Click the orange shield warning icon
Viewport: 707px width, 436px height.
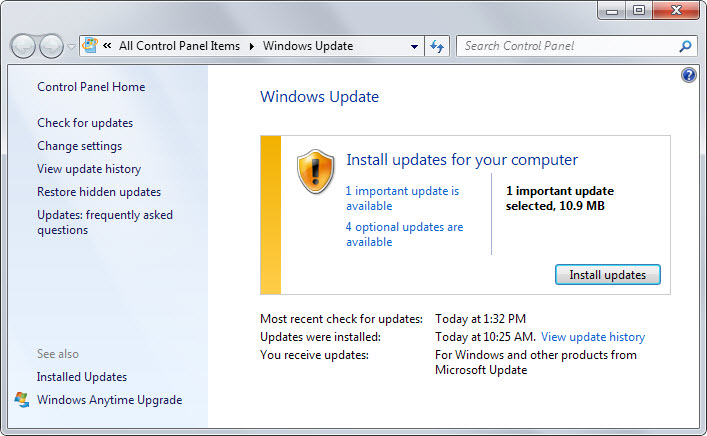click(315, 171)
